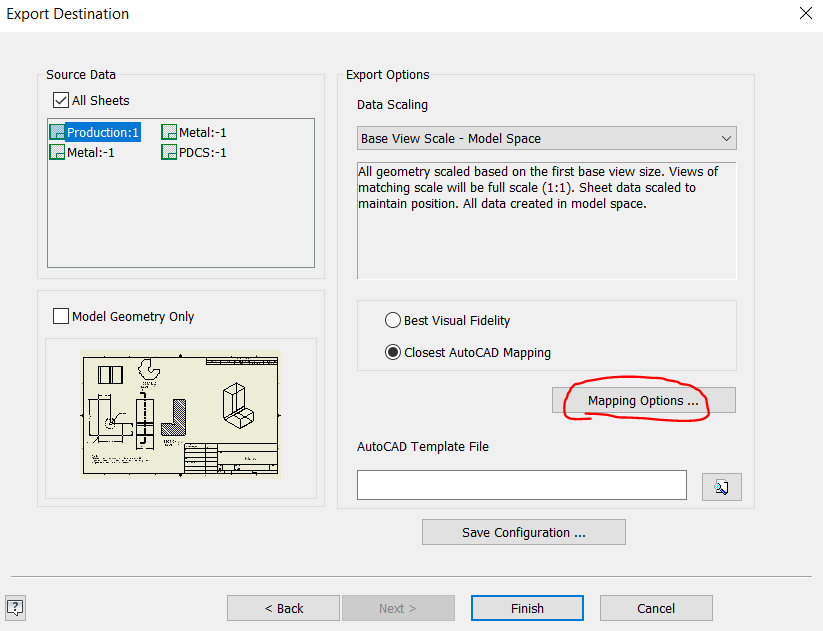Uncheck the All Sheets checkbox
Image resolution: width=823 pixels, height=631 pixels.
point(61,100)
